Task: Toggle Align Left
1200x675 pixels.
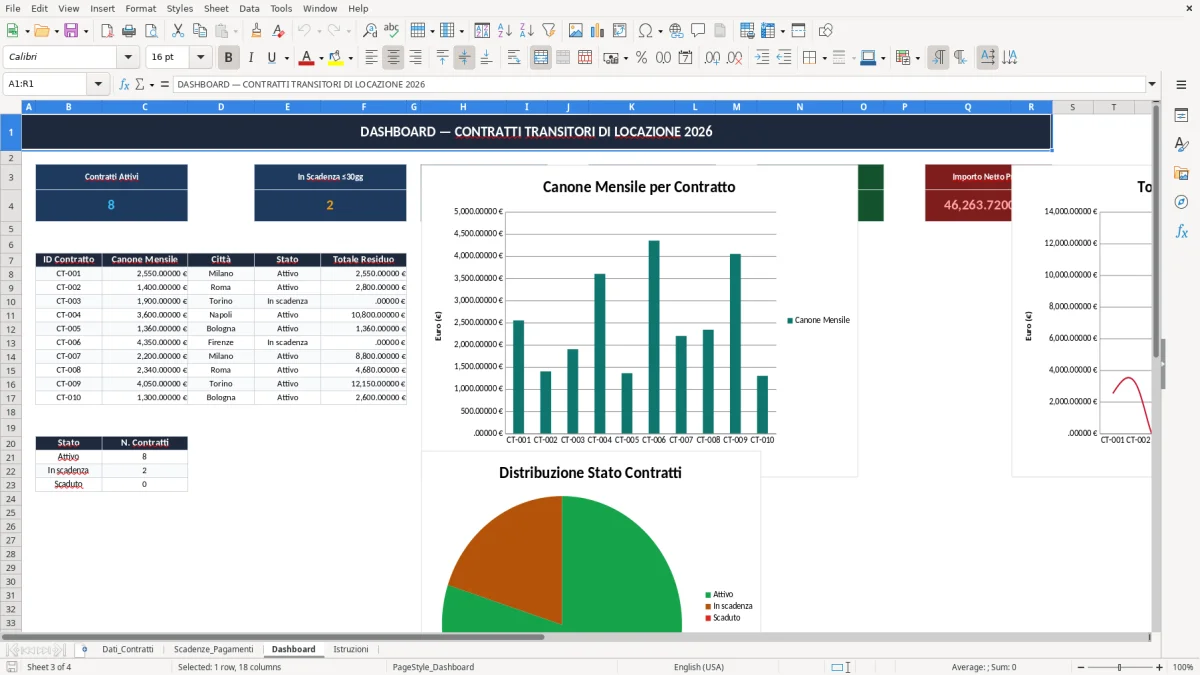Action: (x=372, y=58)
